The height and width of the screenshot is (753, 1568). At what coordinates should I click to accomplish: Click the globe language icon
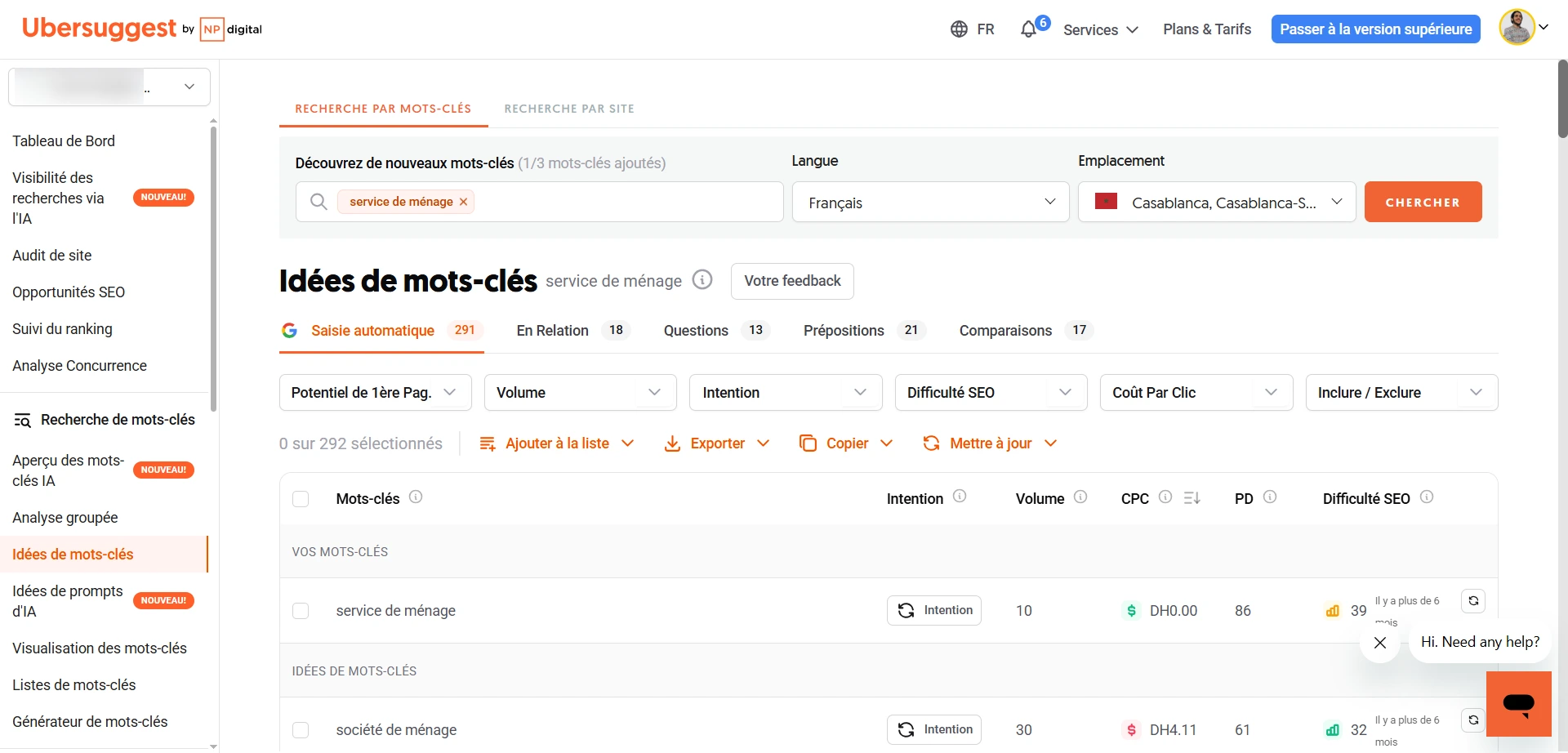(x=959, y=29)
